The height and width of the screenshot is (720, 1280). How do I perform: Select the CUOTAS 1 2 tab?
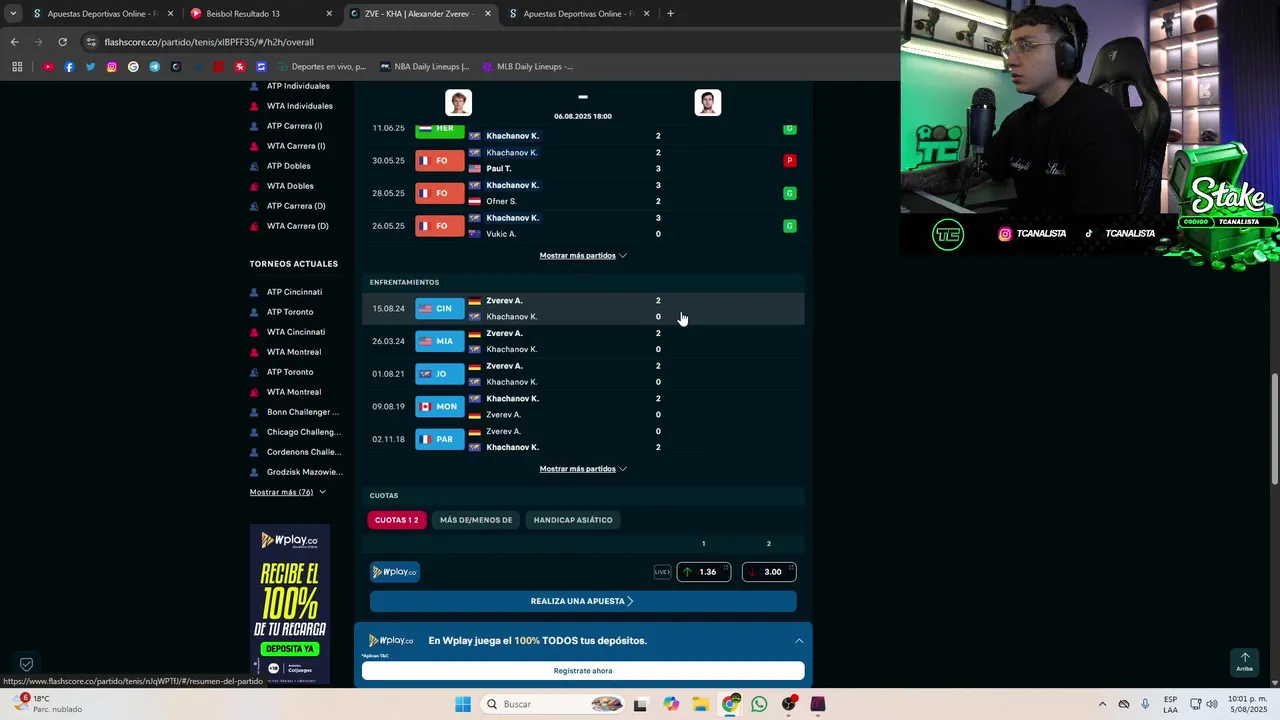click(397, 520)
